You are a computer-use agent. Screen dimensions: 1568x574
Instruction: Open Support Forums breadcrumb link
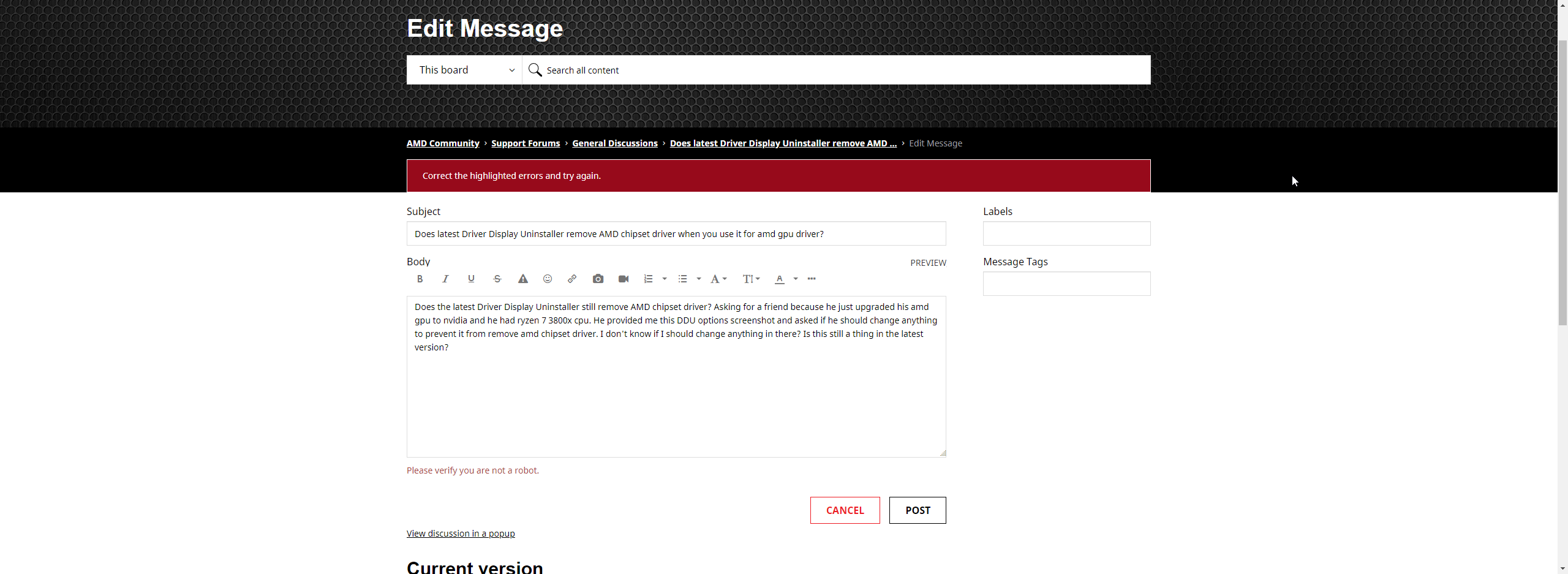pos(526,143)
